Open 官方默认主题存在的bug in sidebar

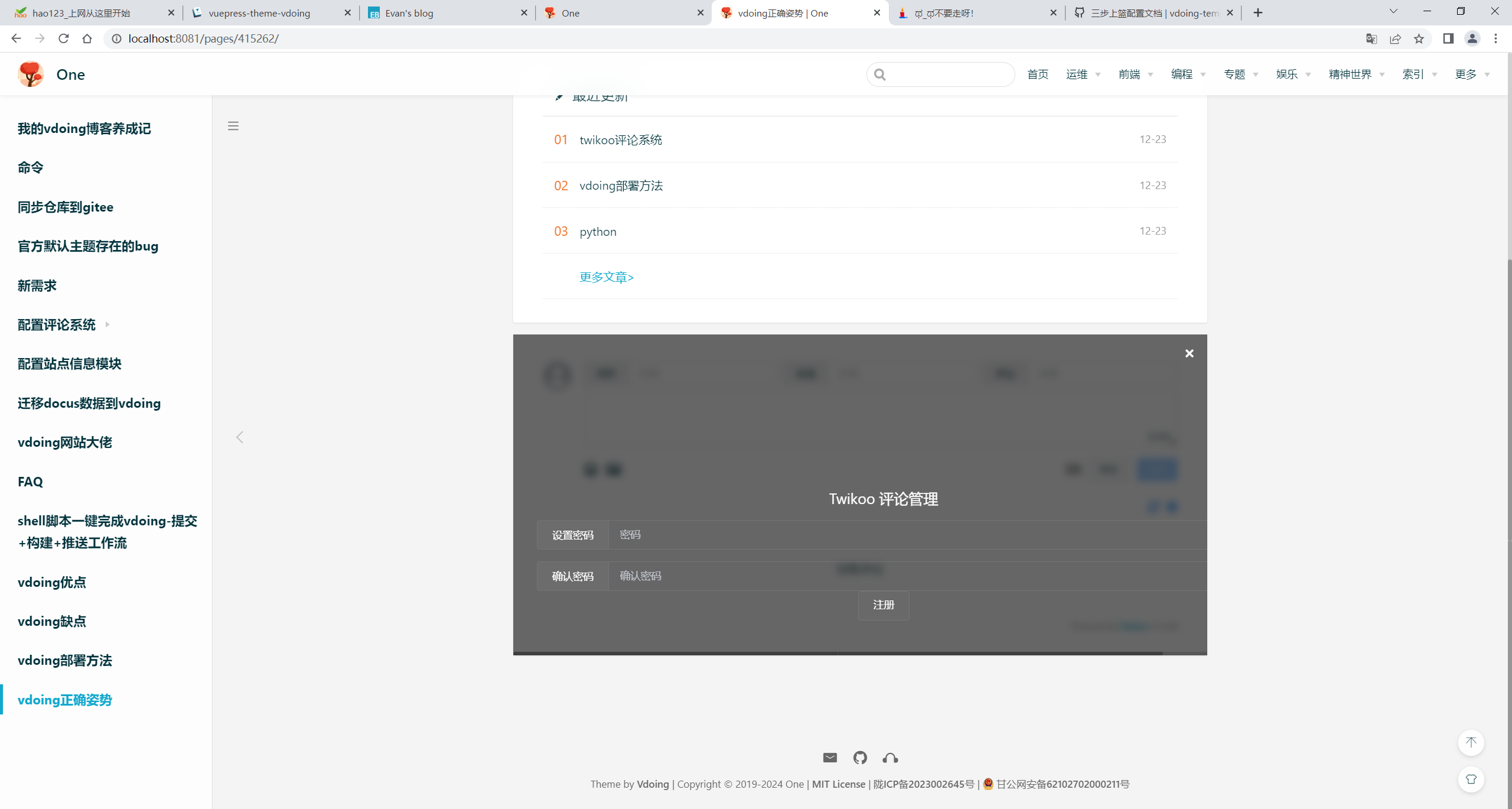point(87,246)
